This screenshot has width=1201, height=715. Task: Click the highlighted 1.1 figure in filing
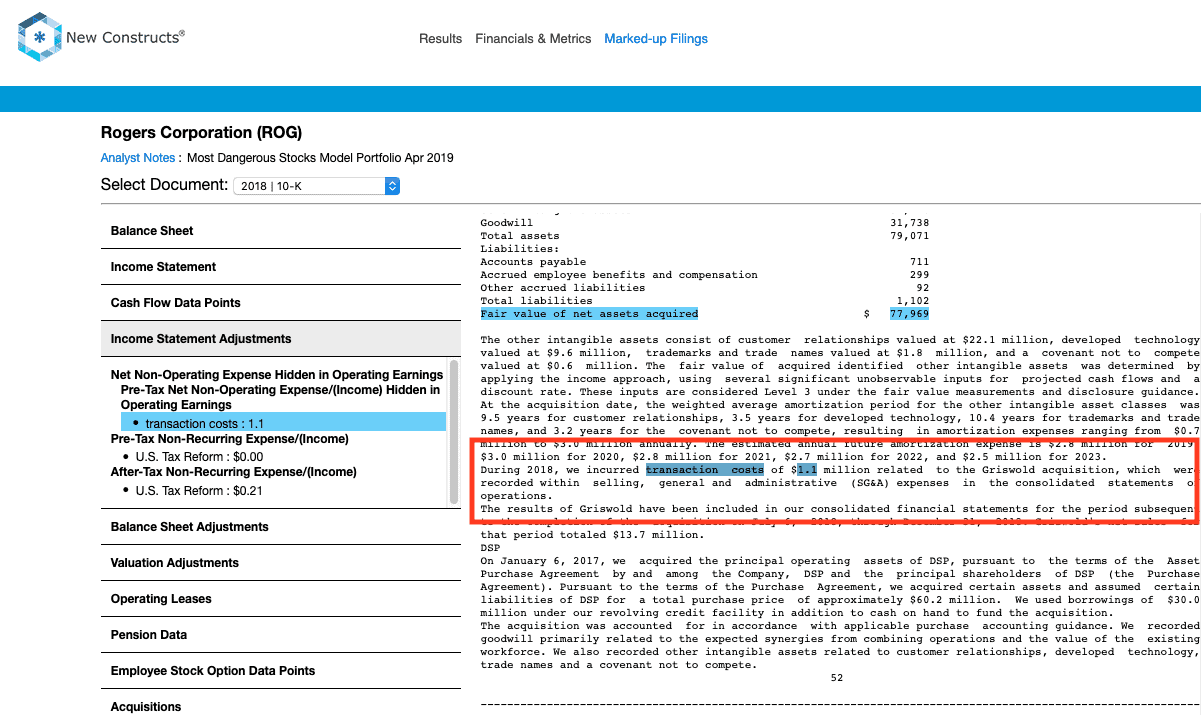807,469
